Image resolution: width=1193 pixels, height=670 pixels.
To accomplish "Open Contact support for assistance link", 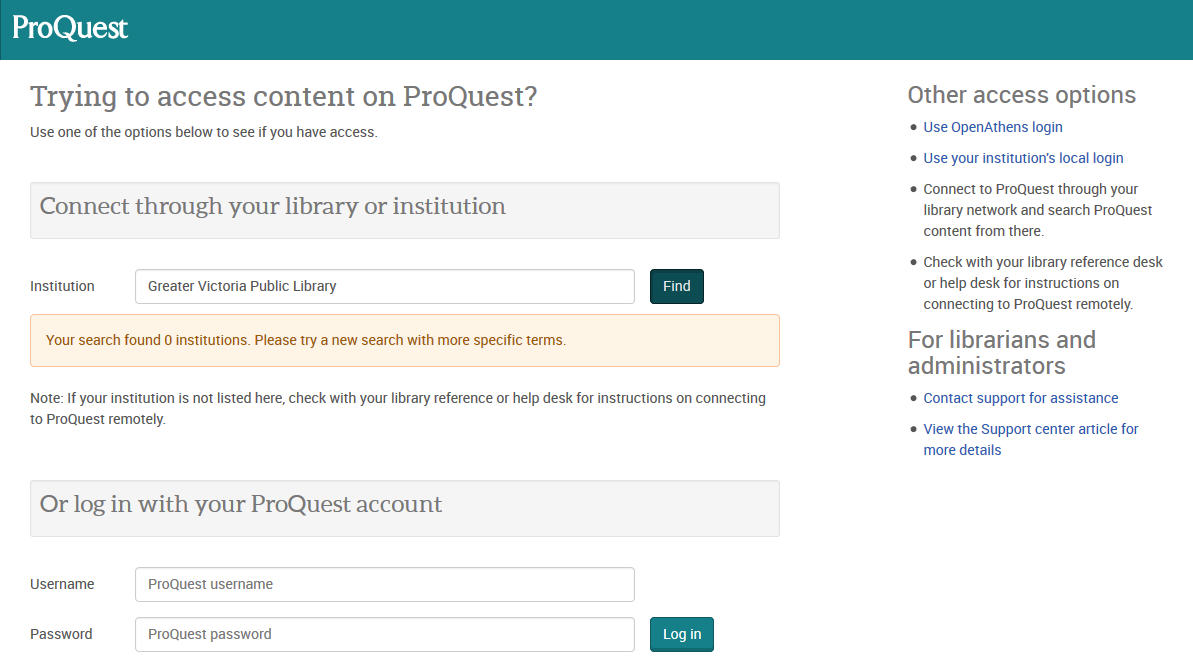I will [1020, 398].
